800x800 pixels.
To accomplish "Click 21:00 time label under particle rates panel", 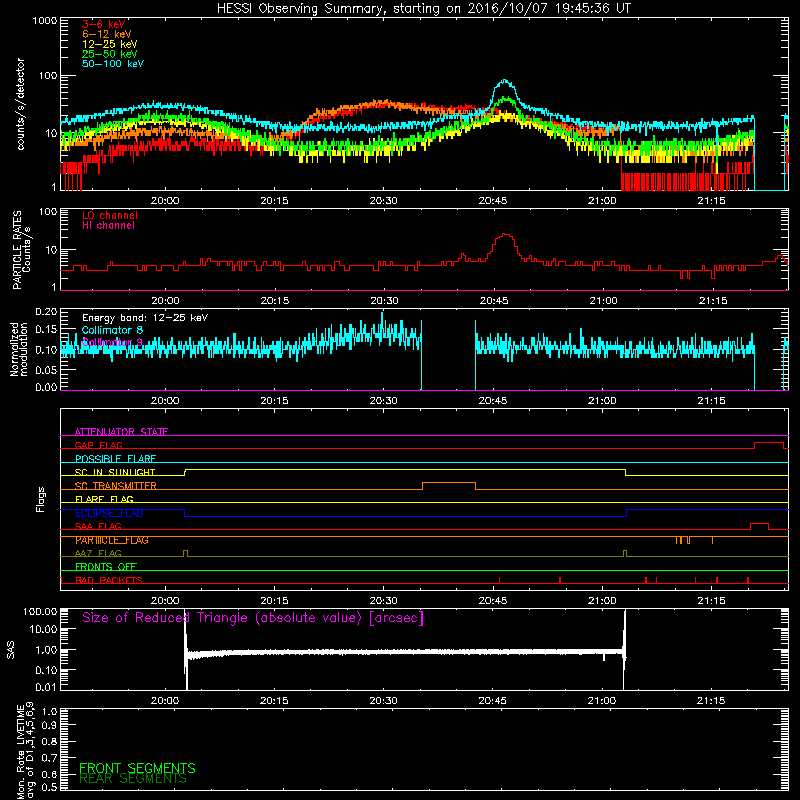I will (603, 301).
